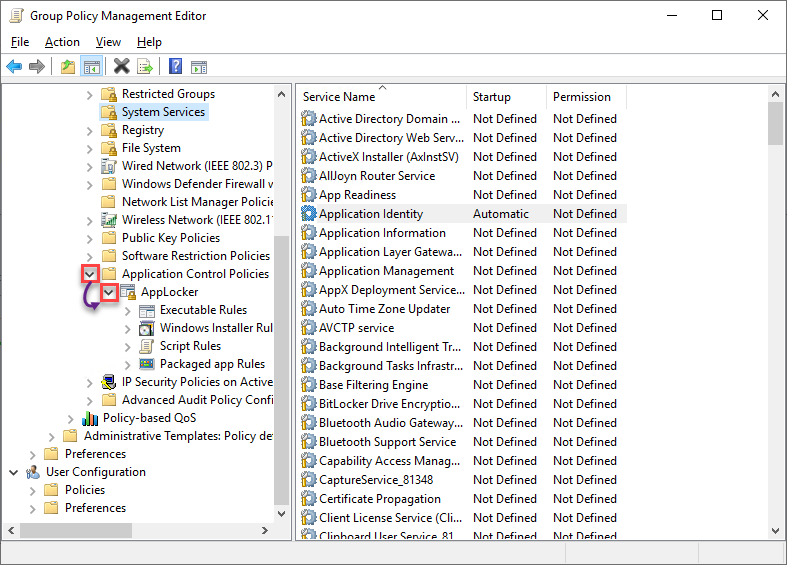The width and height of the screenshot is (787, 565).
Task: Click the AppLocker node icon
Action: coord(128,292)
